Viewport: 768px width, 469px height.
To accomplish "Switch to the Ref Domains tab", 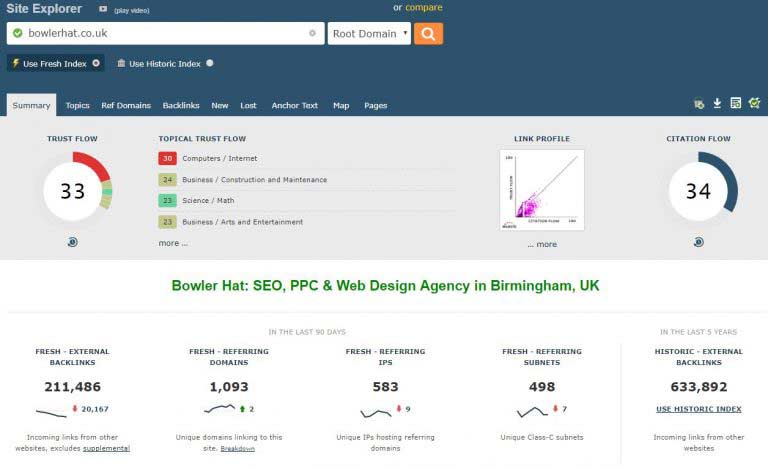I will click(x=126, y=105).
